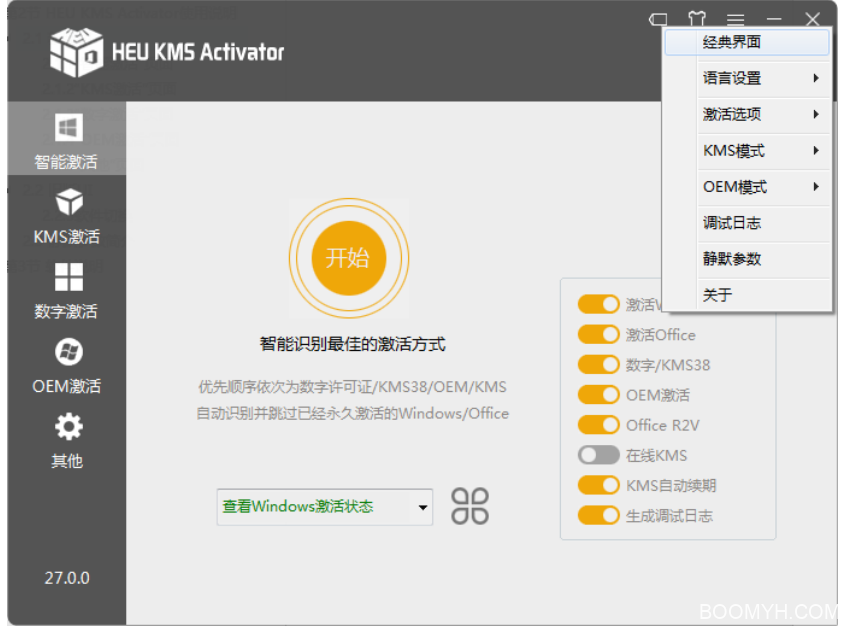Click the hamburger menu icon in title bar
This screenshot has width=849, height=627.
(735, 19)
